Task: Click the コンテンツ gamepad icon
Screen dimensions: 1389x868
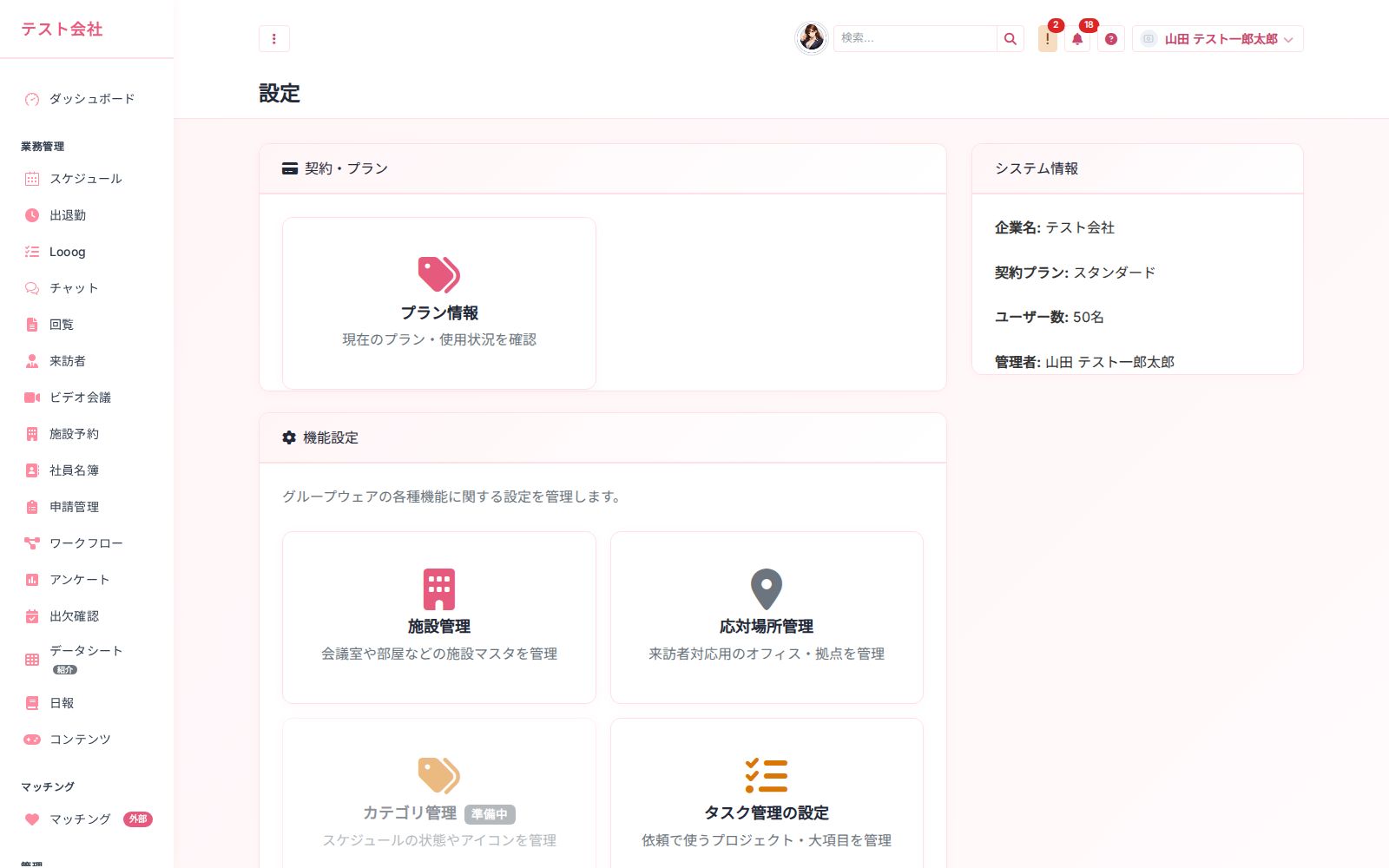Action: 32,740
